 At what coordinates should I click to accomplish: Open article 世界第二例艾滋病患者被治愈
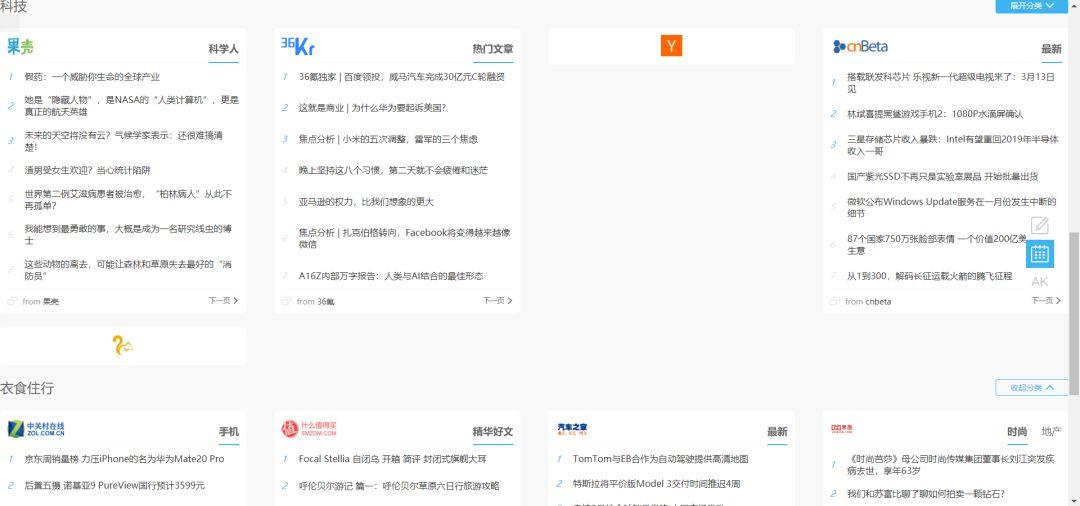(x=128, y=200)
